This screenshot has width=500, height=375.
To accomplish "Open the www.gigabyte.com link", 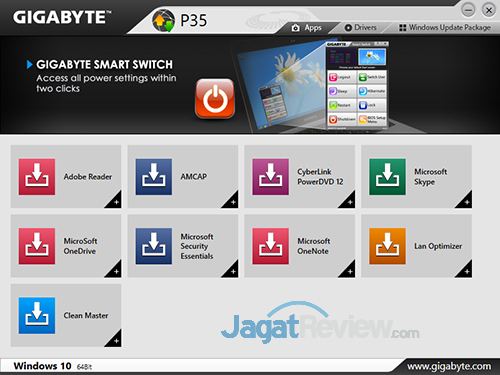I will point(449,366).
